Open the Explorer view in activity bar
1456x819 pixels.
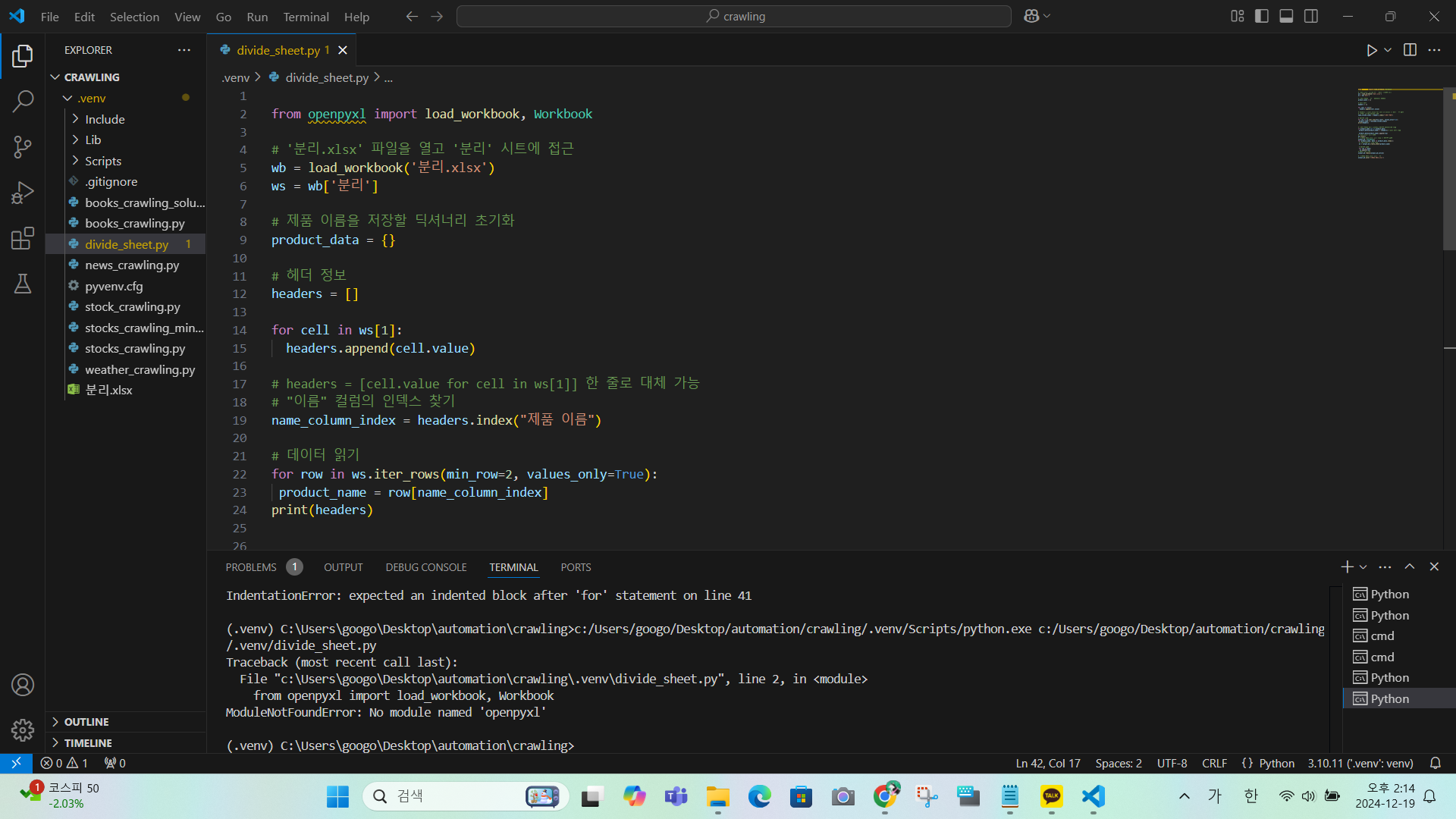(x=23, y=55)
